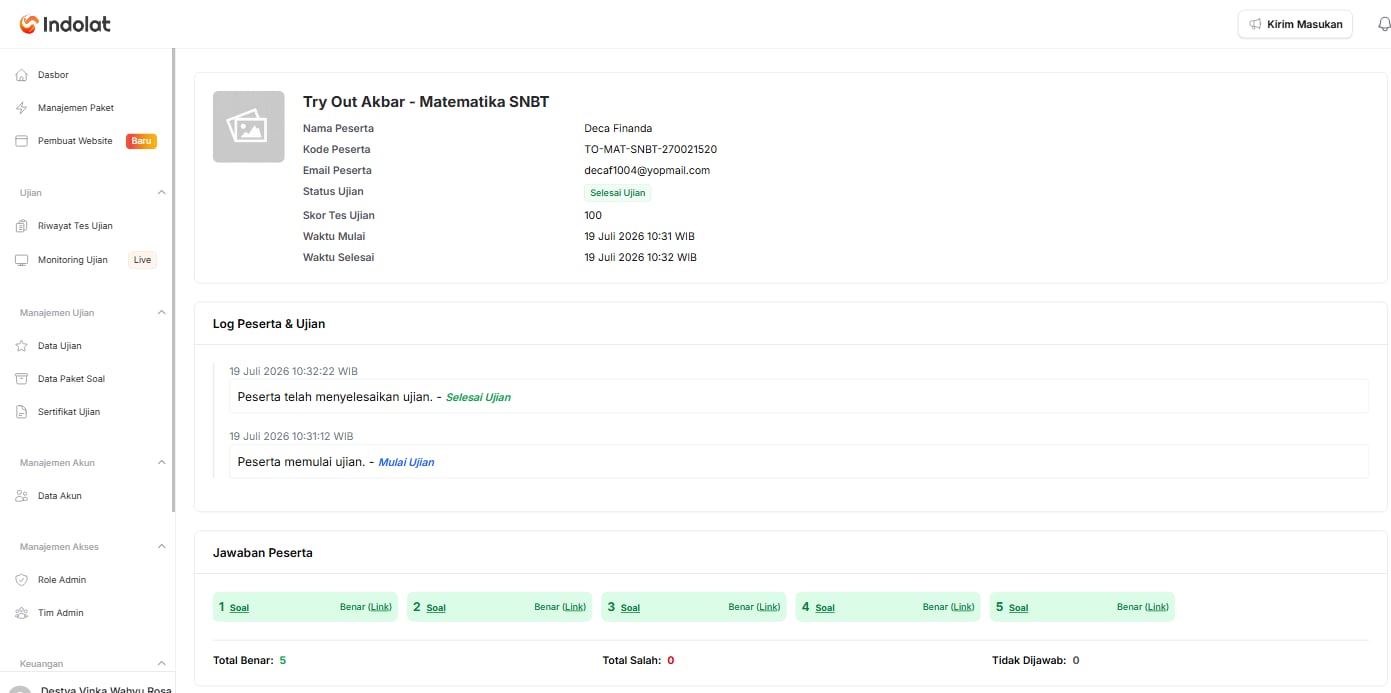Click the Total Benar count
The image size is (1391, 693).
click(x=283, y=661)
